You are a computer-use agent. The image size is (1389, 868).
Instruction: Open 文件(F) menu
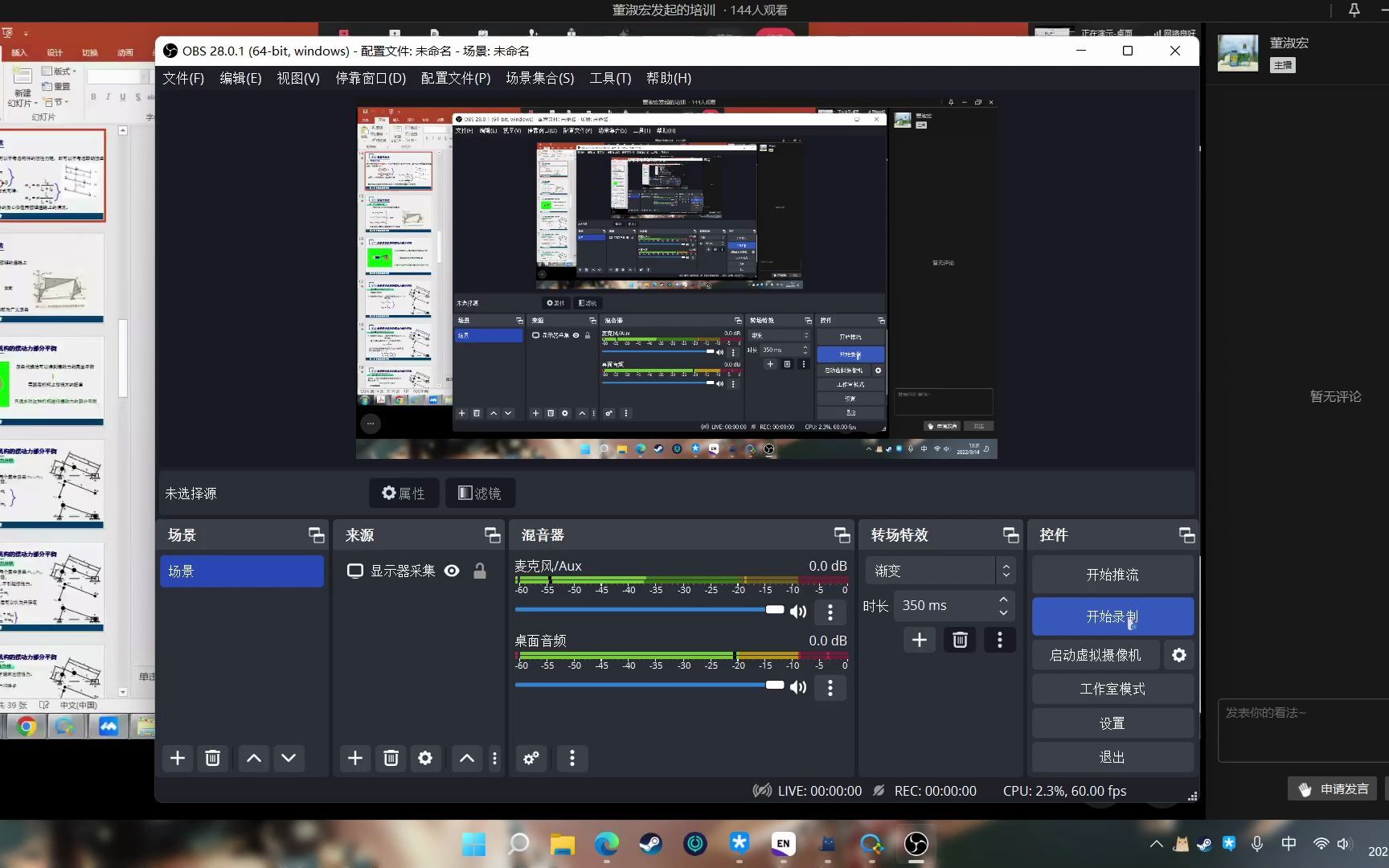[x=183, y=78]
